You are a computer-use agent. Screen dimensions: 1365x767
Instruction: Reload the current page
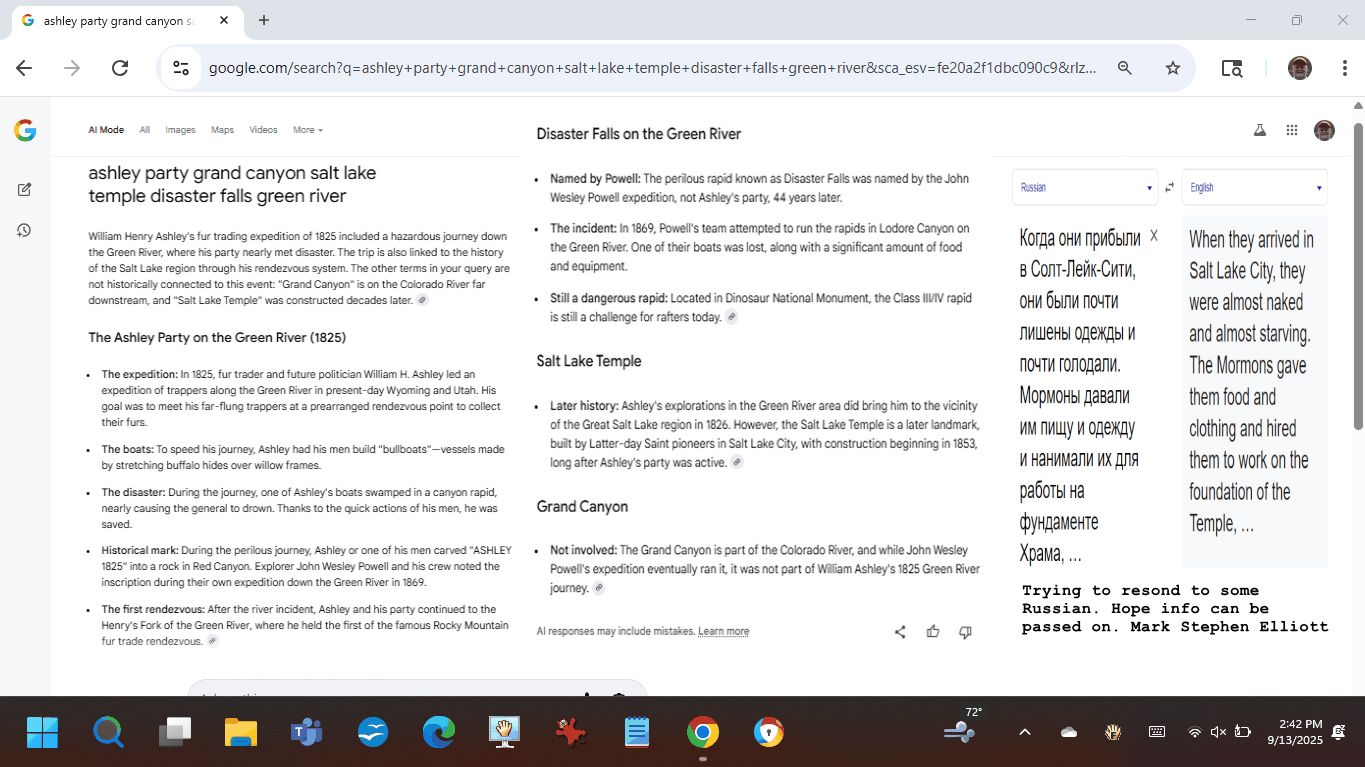pyautogui.click(x=120, y=68)
